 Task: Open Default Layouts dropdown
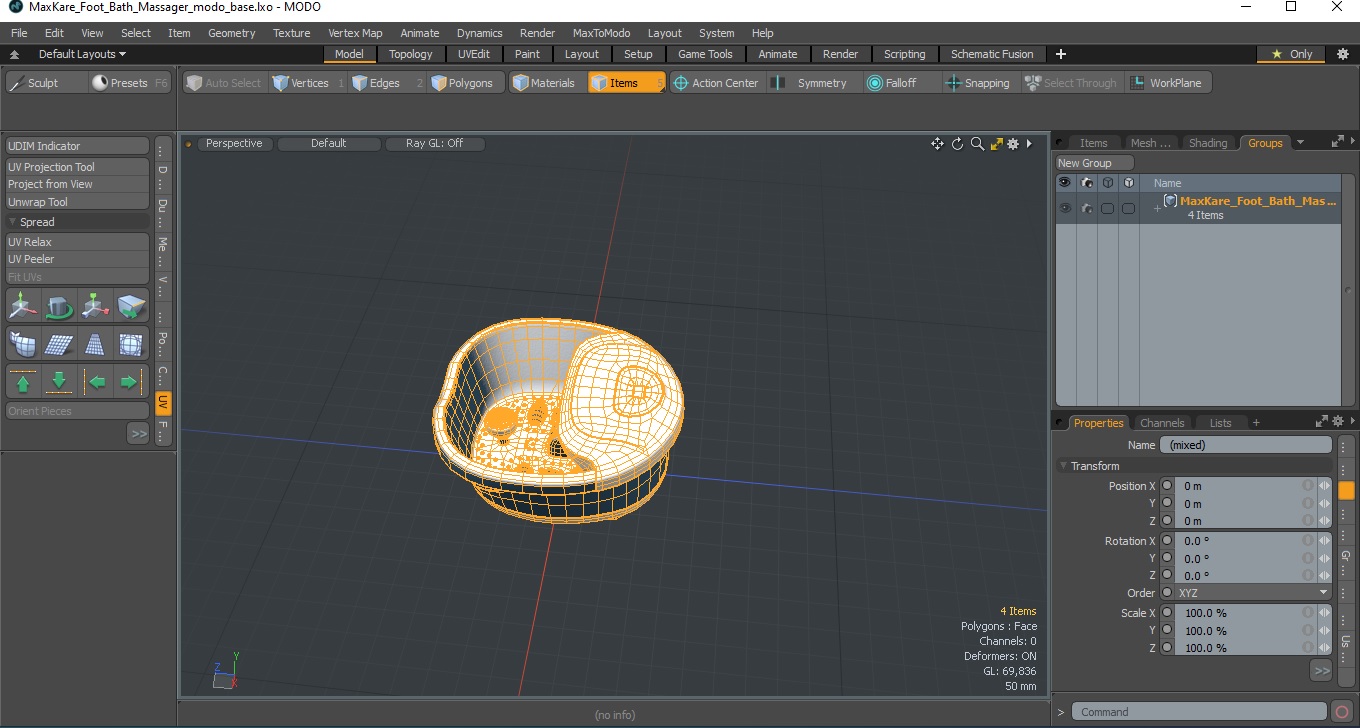(x=82, y=54)
